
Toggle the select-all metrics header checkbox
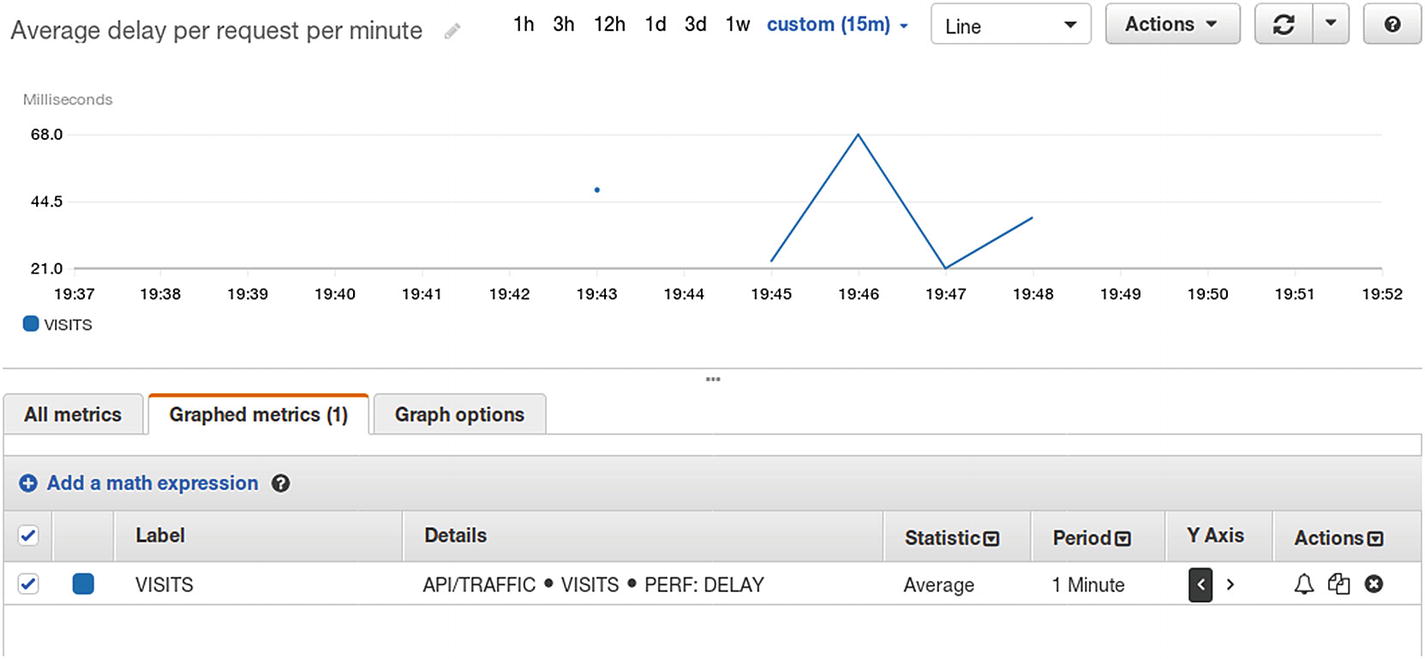coord(29,537)
